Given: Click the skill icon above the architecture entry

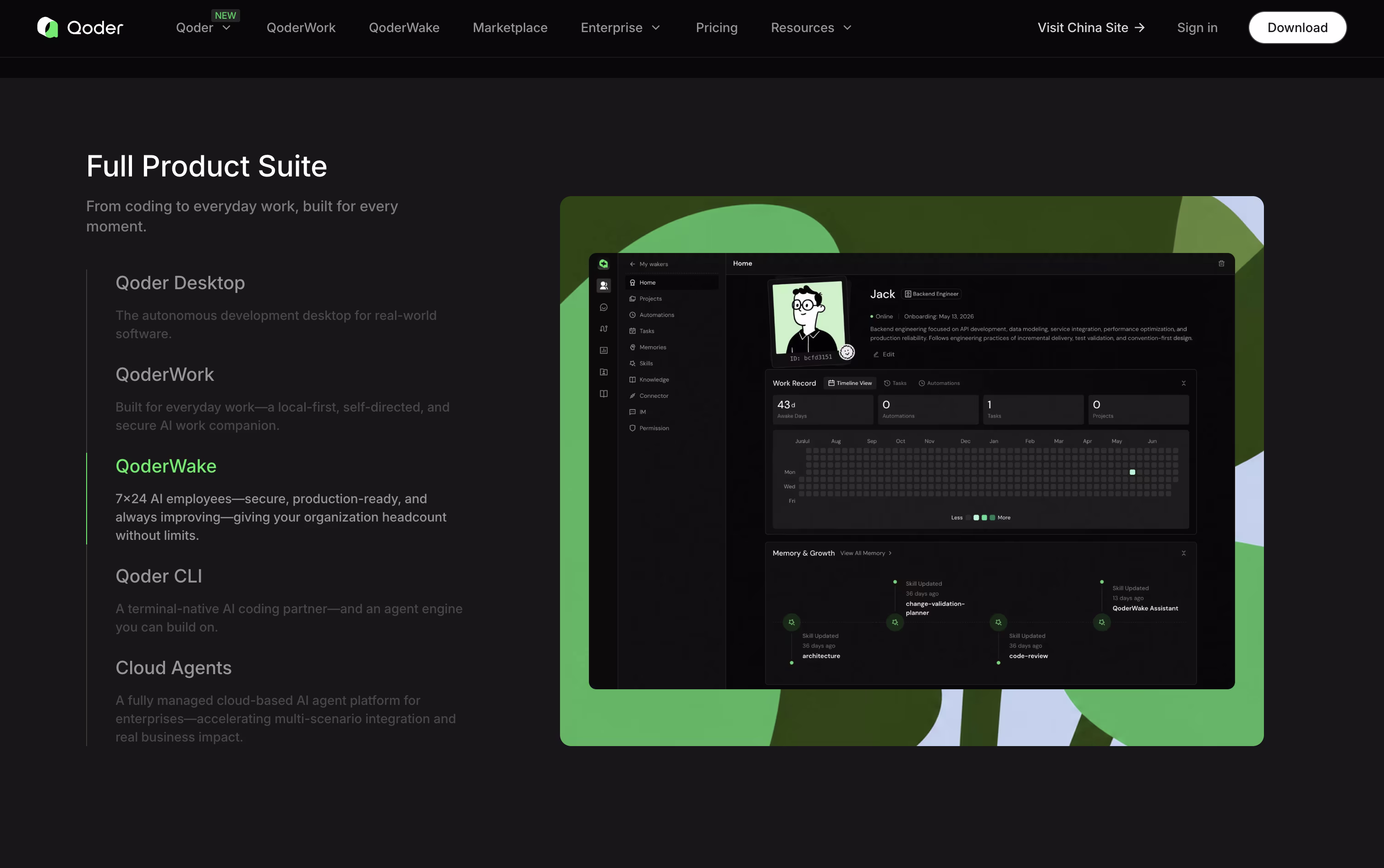Looking at the screenshot, I should 791,622.
